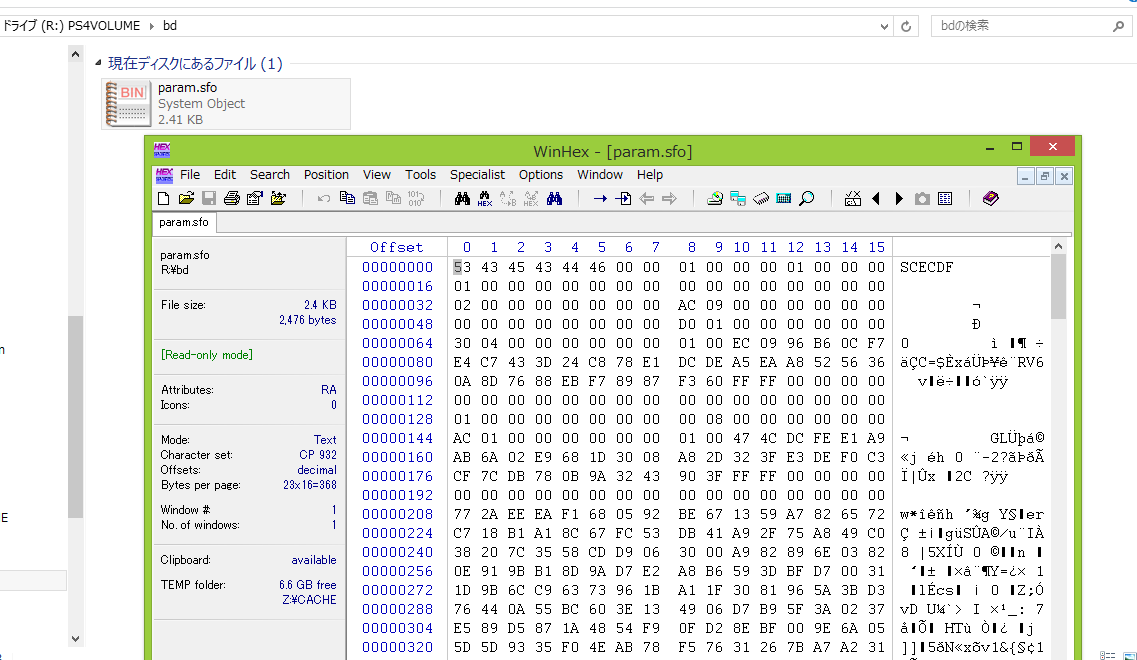
Task: Click the magnifying glass Analyze icon
Action: tap(806, 199)
